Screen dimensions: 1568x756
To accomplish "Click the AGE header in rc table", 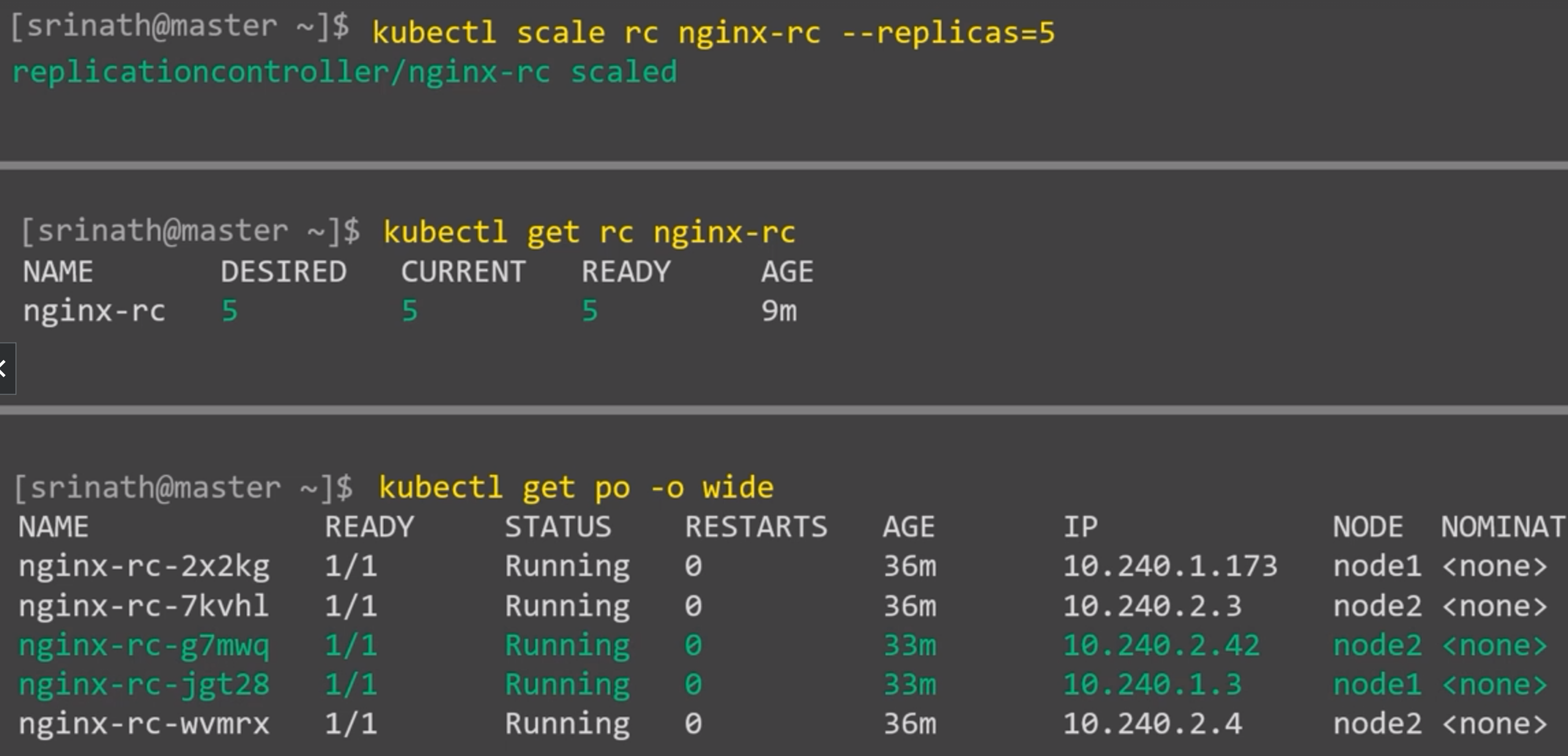I will [x=787, y=272].
